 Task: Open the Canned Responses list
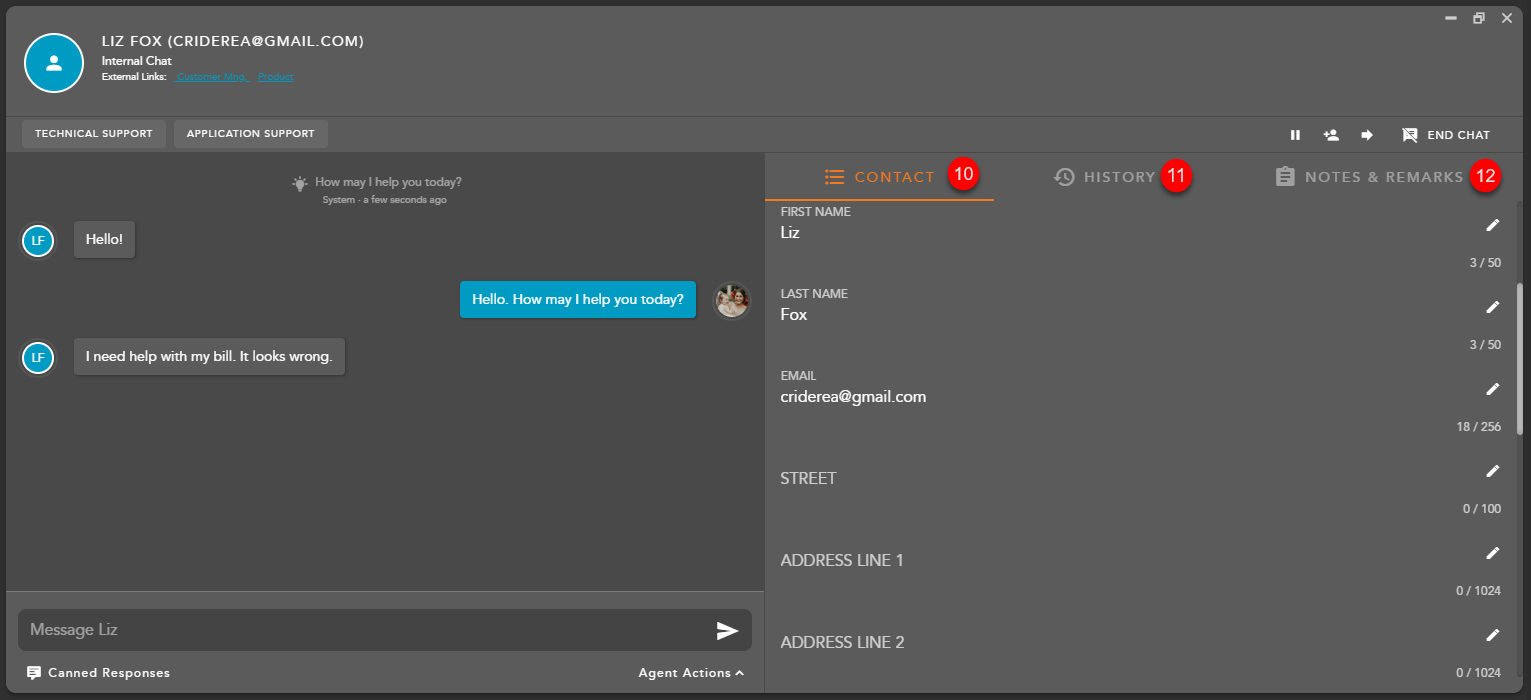tap(99, 673)
